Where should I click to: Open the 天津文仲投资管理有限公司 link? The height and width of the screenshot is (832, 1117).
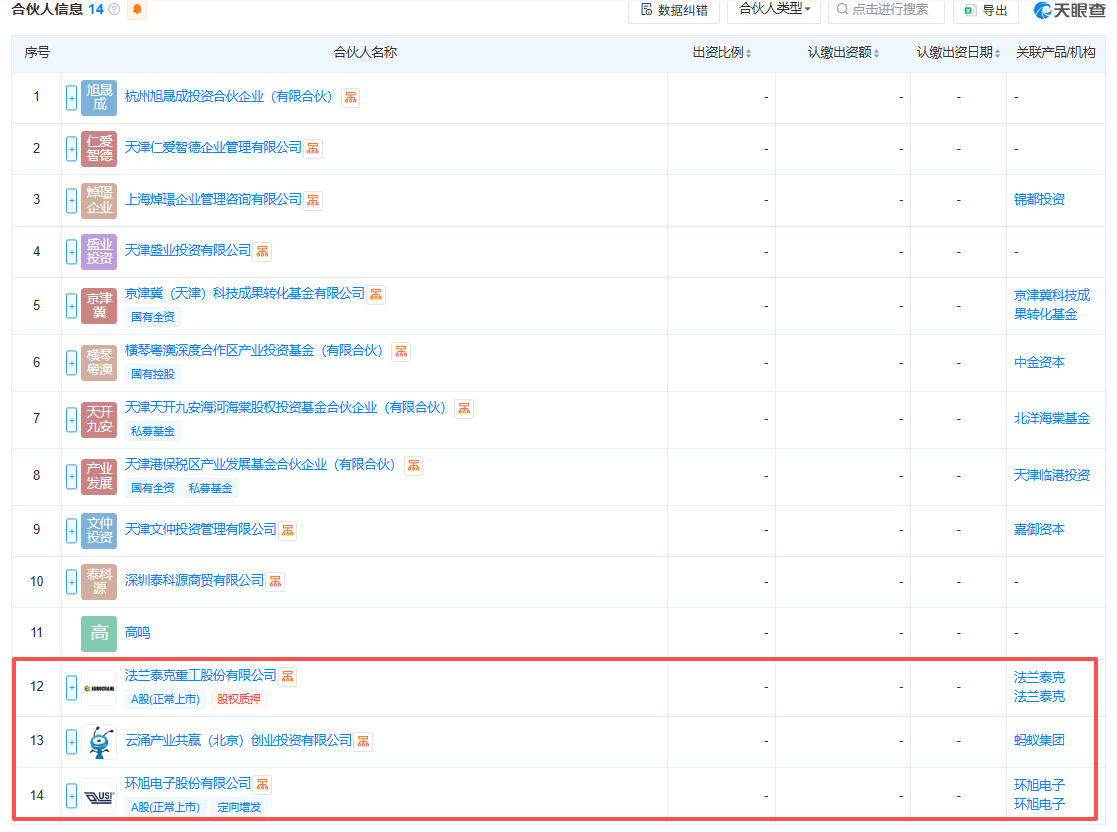(x=200, y=529)
